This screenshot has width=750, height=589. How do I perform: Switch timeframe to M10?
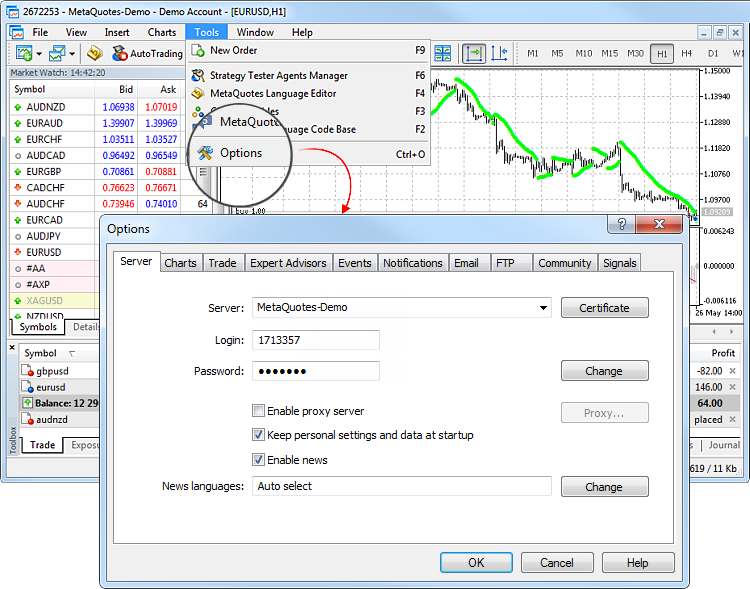coord(584,54)
